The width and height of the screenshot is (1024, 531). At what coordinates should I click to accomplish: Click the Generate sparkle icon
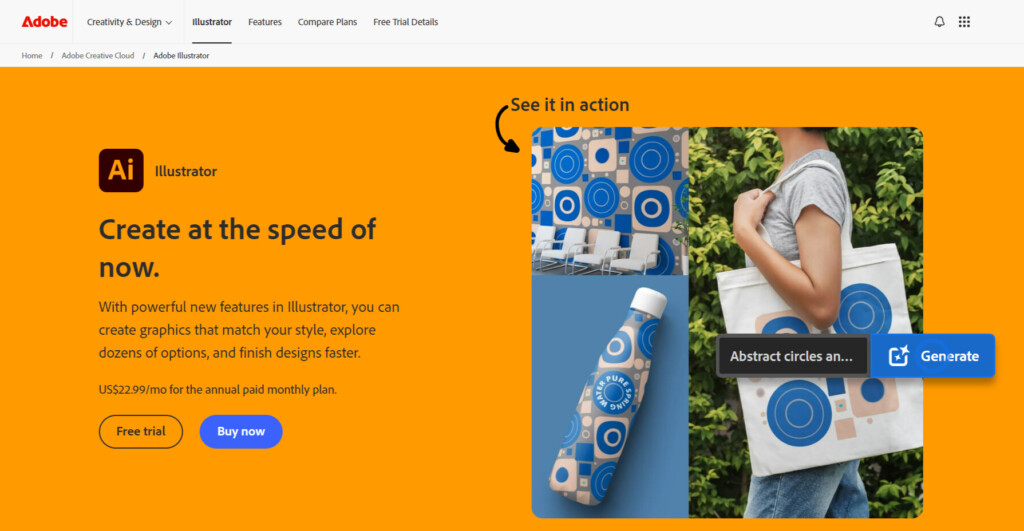tap(899, 355)
